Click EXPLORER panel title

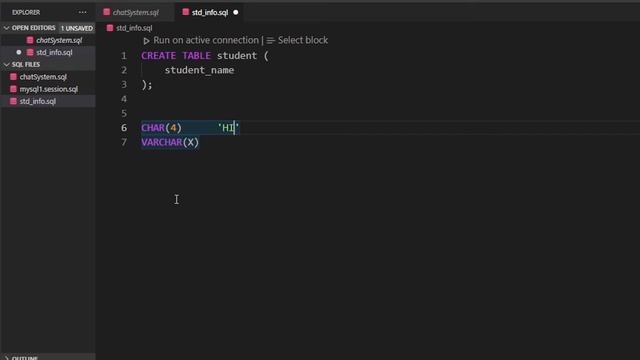click(x=26, y=12)
